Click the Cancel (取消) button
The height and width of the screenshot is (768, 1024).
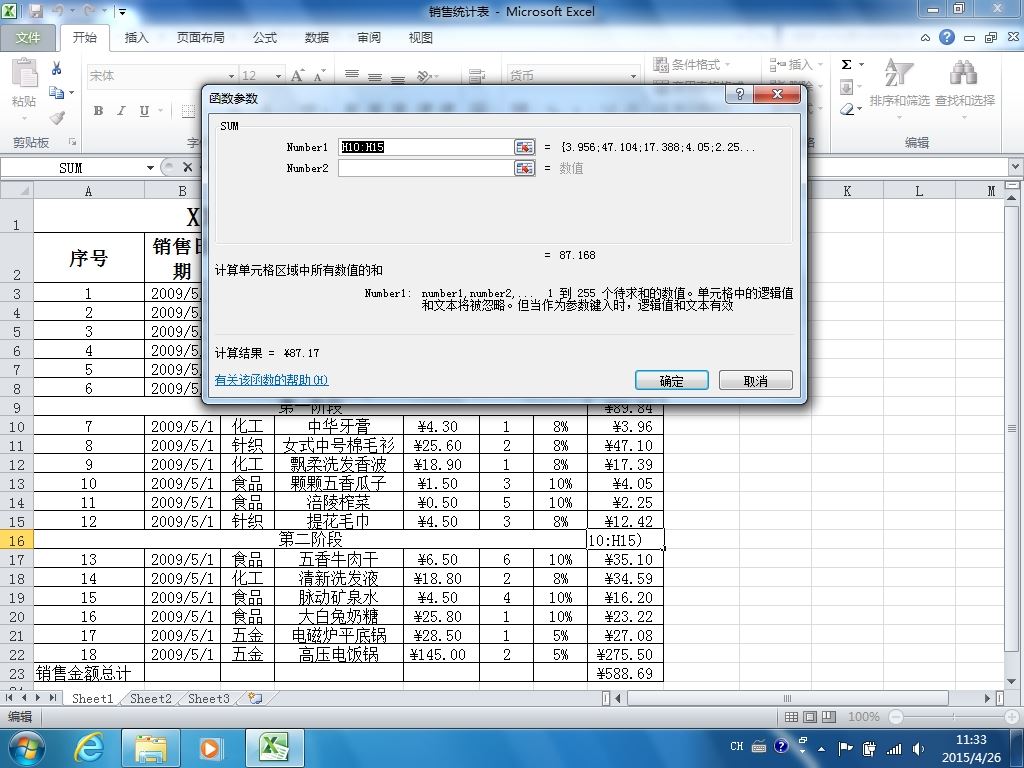pos(756,381)
